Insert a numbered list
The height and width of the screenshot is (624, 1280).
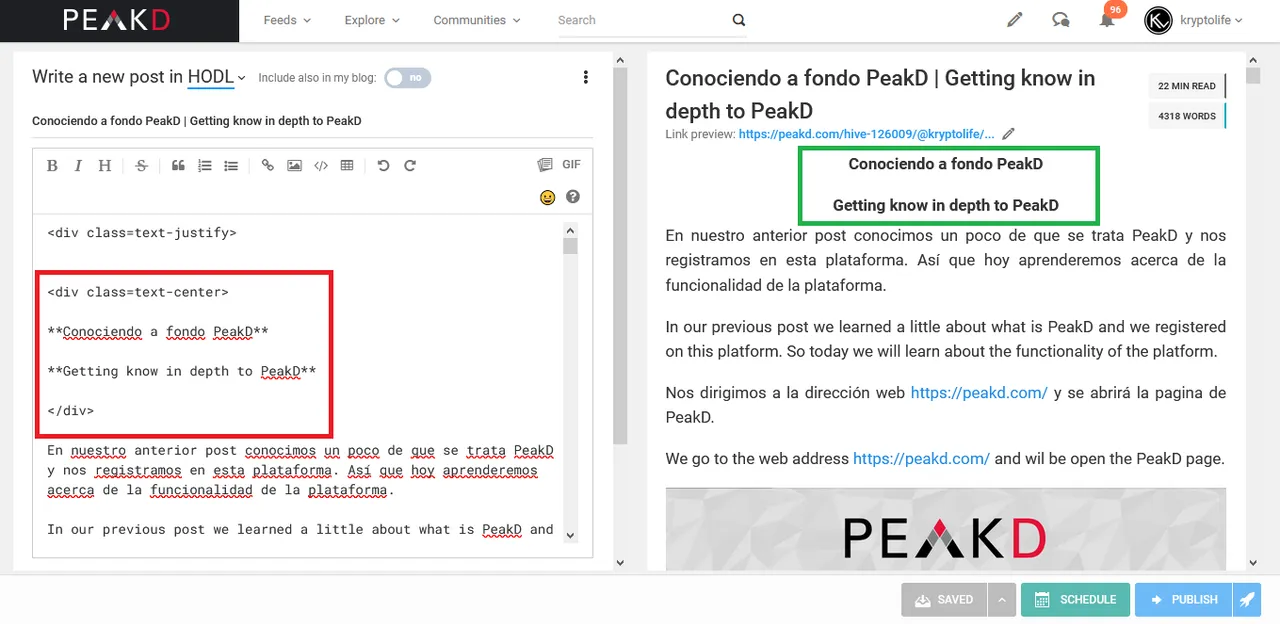pos(205,166)
